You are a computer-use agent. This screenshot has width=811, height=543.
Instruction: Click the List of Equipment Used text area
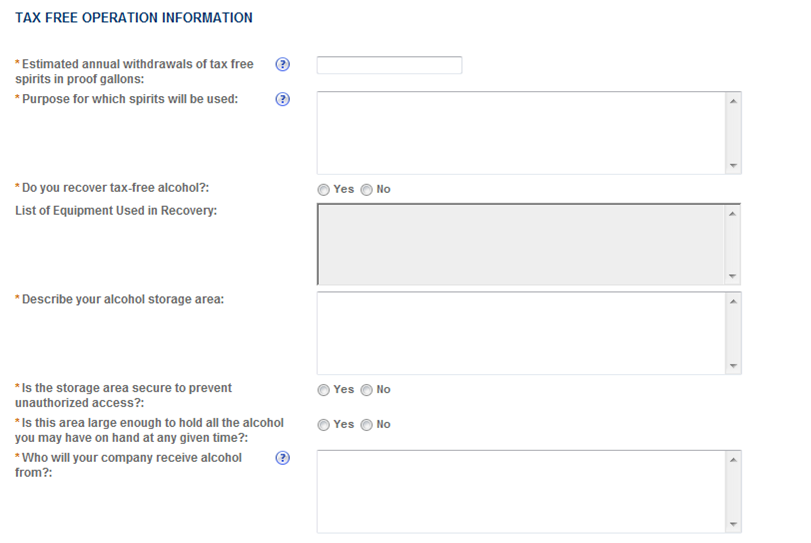click(520, 245)
